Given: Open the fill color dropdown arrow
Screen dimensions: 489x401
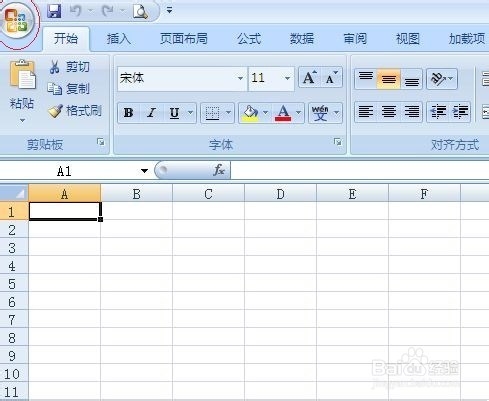Looking at the screenshot, I should pos(266,113).
